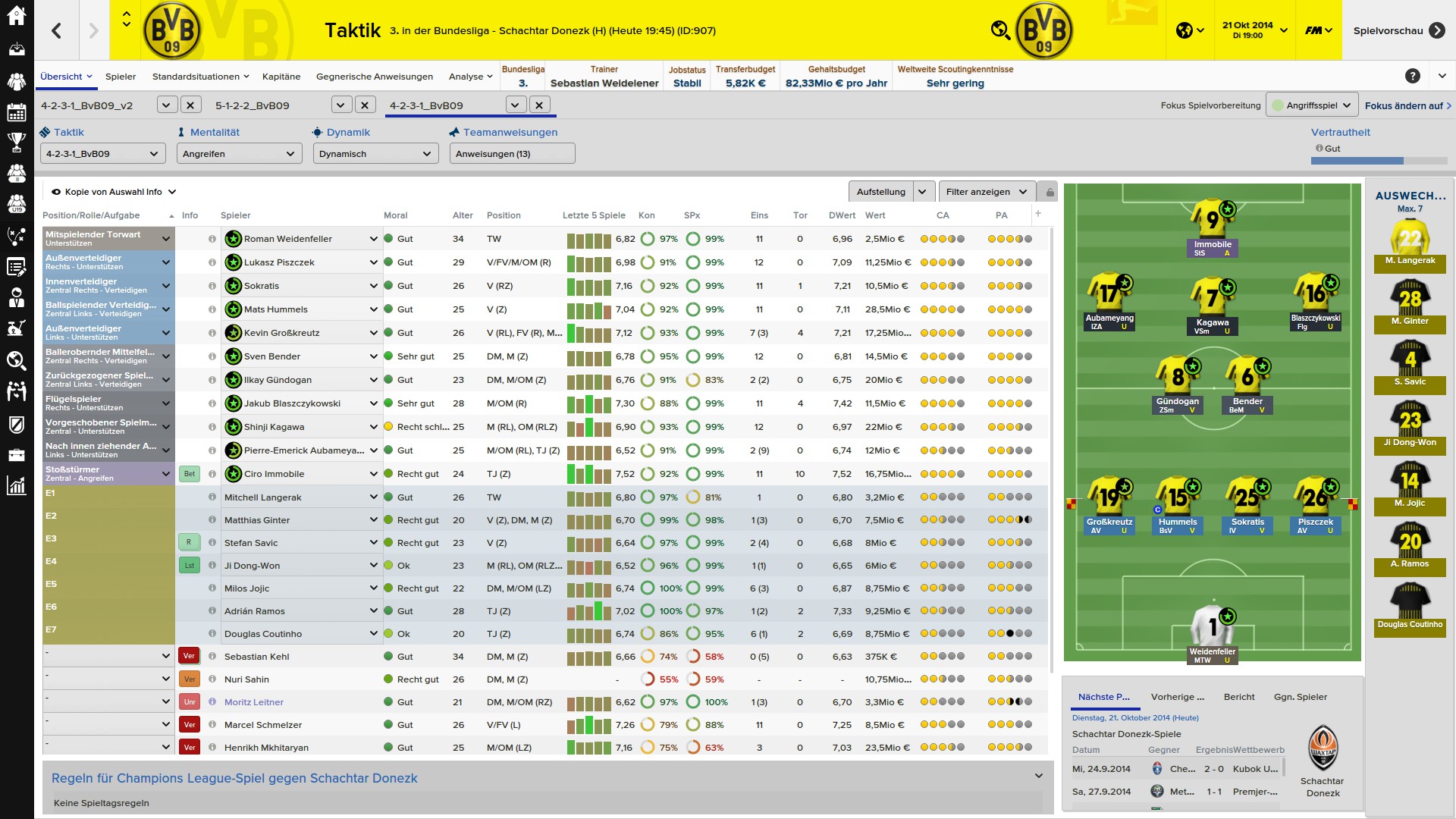The height and width of the screenshot is (819, 1456).
Task: Open Moritz Leitner player link
Action: tap(254, 702)
